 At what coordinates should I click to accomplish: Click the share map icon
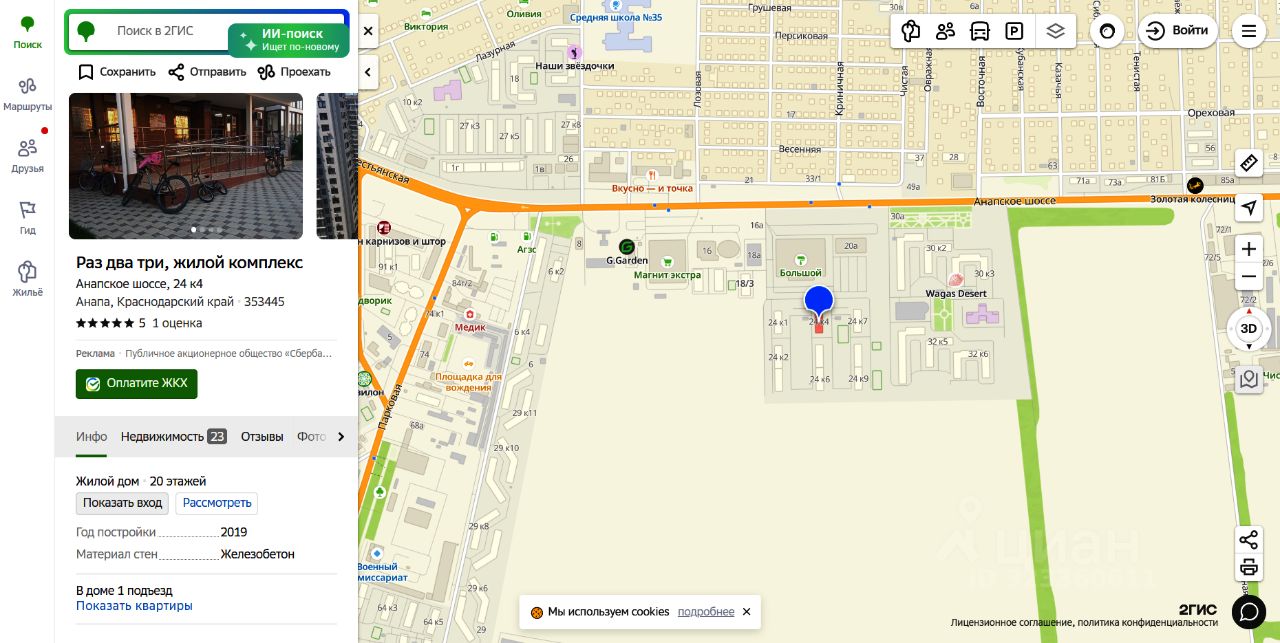click(1248, 540)
